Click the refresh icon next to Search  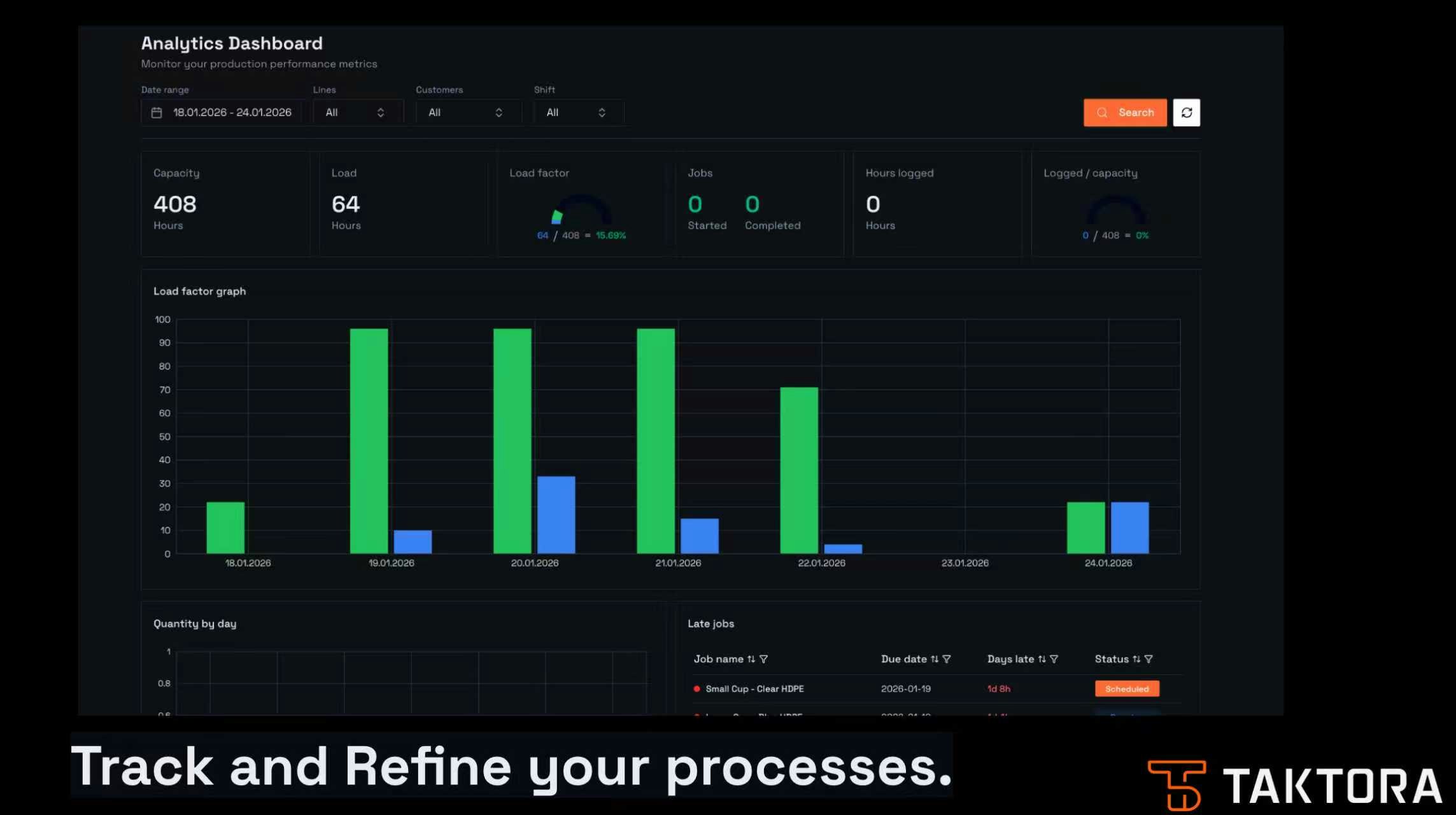pos(1186,113)
